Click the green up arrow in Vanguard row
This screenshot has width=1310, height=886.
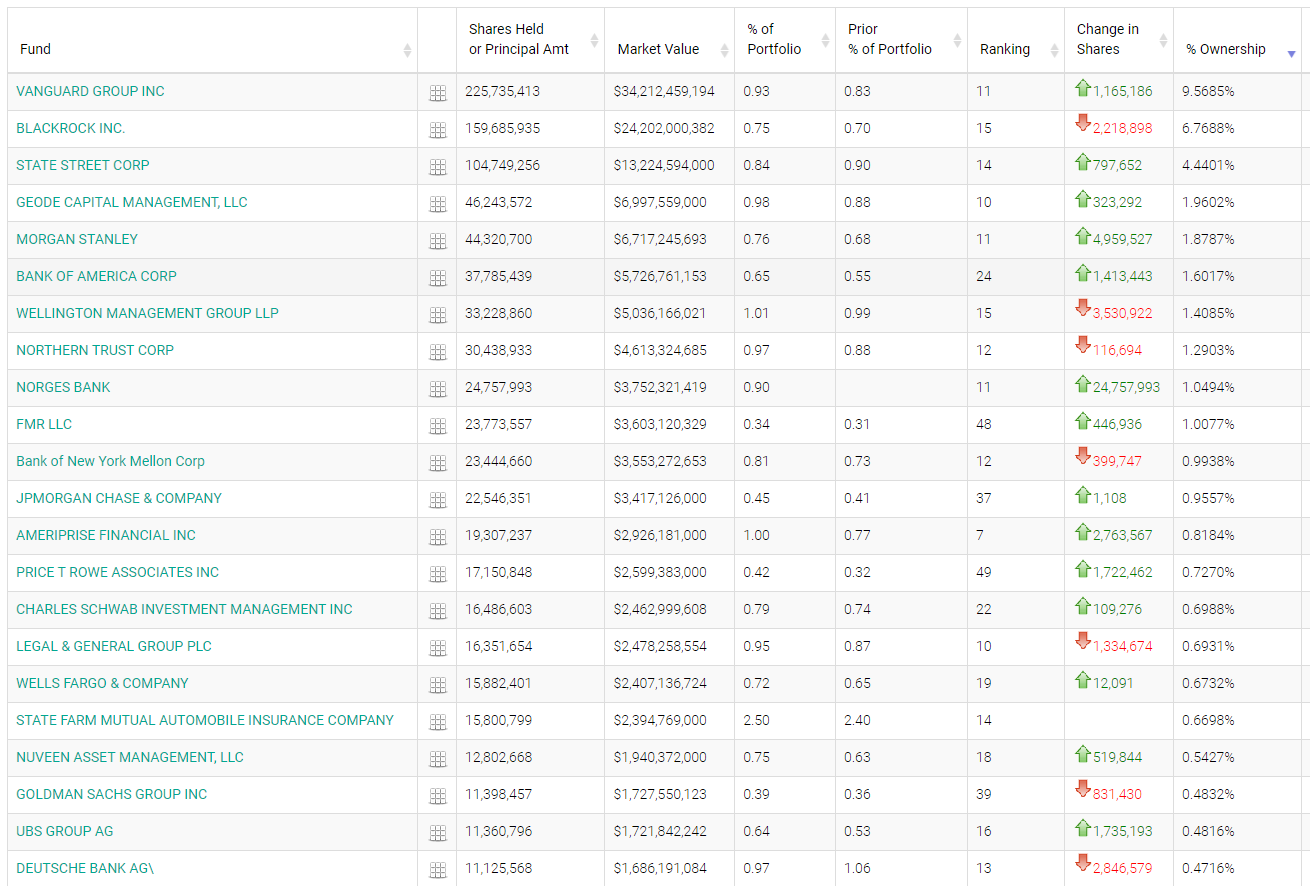point(1082,88)
